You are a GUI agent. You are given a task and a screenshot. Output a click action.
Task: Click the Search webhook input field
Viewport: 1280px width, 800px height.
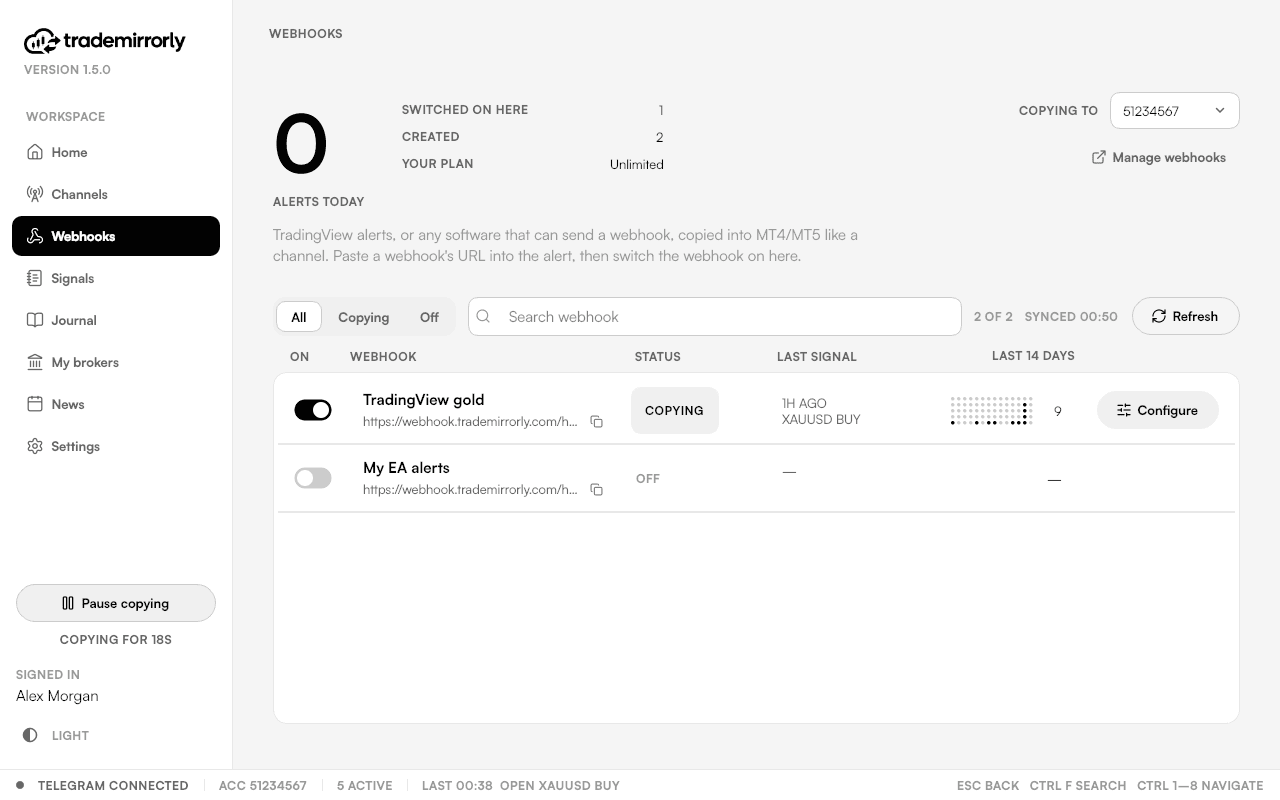(x=715, y=316)
